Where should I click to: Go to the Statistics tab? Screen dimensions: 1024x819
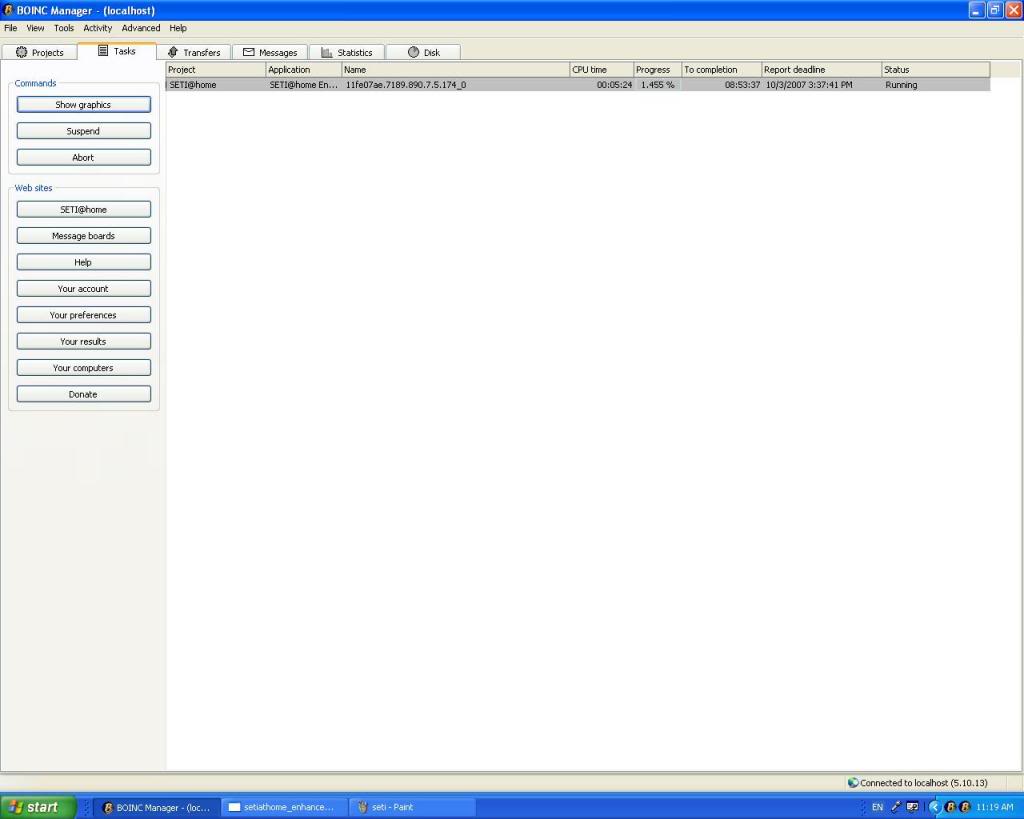[347, 52]
